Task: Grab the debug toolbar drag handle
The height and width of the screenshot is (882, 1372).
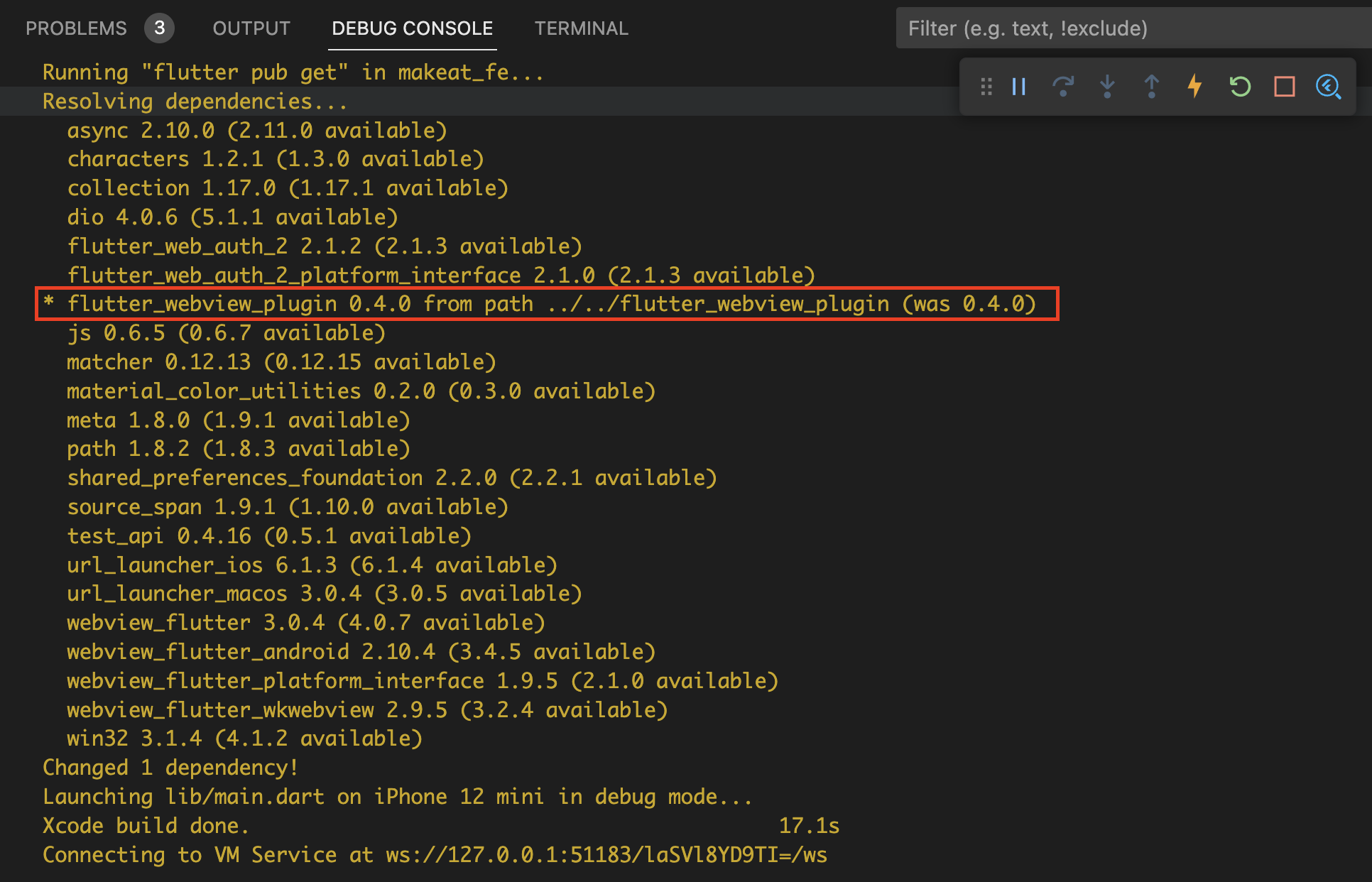Action: (x=986, y=87)
